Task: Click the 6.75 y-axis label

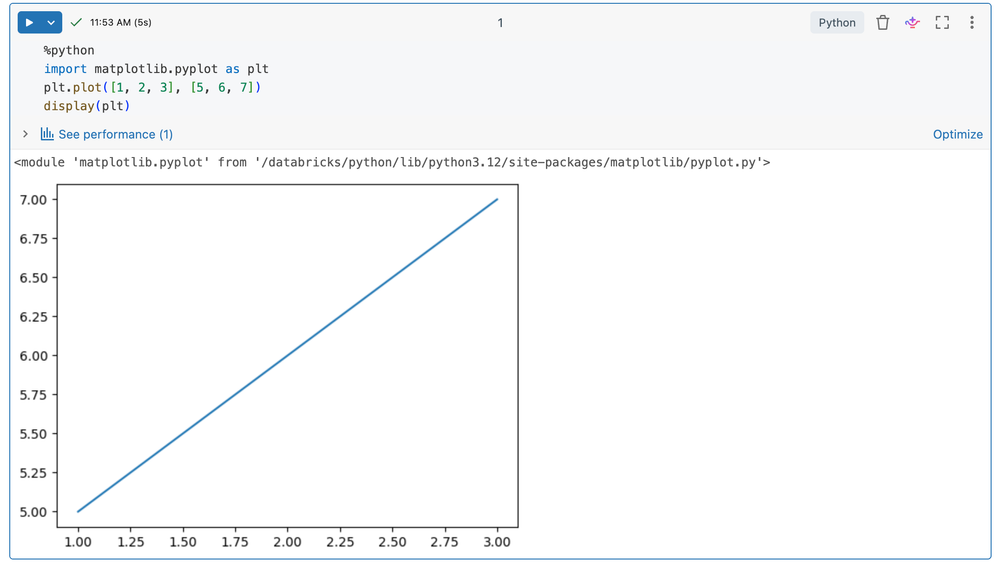Action: click(x=33, y=238)
